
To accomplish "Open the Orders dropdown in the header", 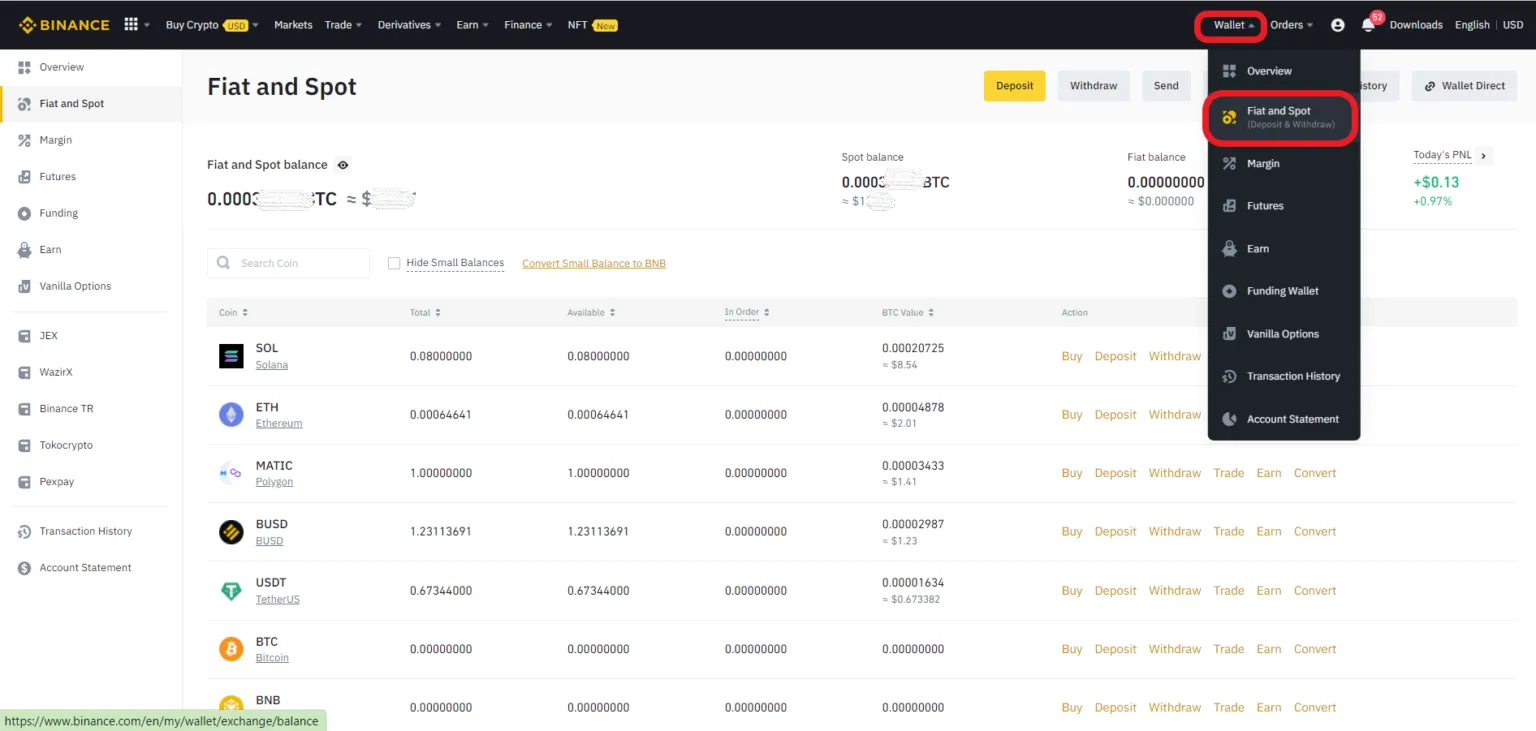I will (1292, 25).
